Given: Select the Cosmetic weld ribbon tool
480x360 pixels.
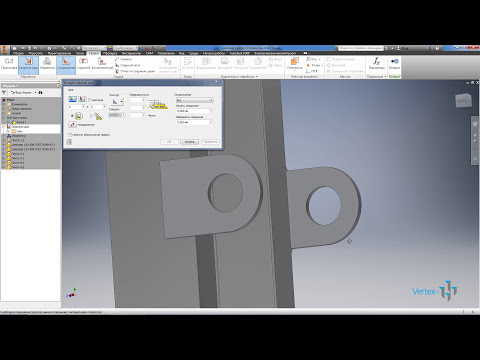Looking at the screenshot, I should [x=102, y=63].
